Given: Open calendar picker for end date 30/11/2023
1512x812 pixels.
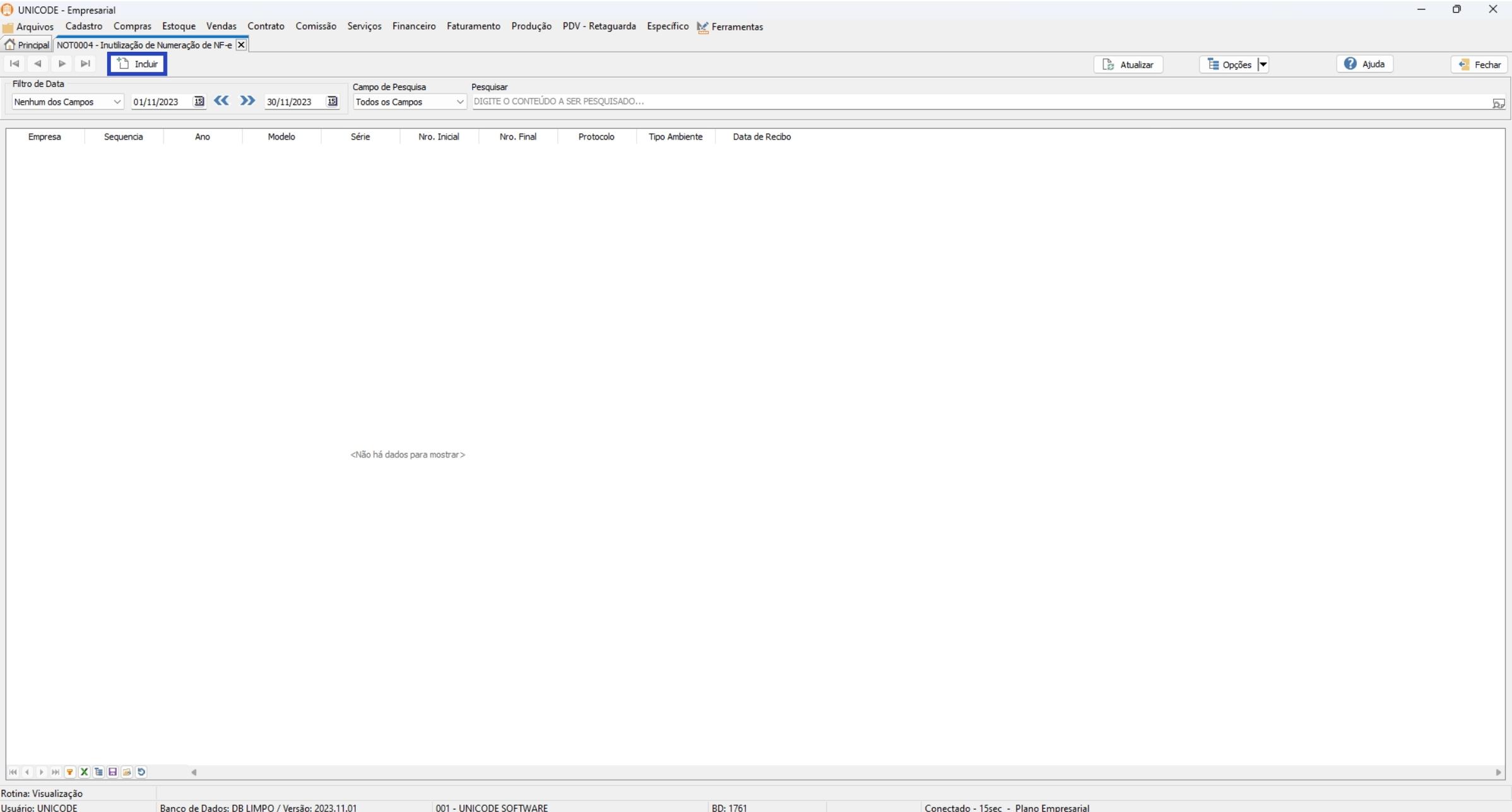Looking at the screenshot, I should tap(332, 101).
